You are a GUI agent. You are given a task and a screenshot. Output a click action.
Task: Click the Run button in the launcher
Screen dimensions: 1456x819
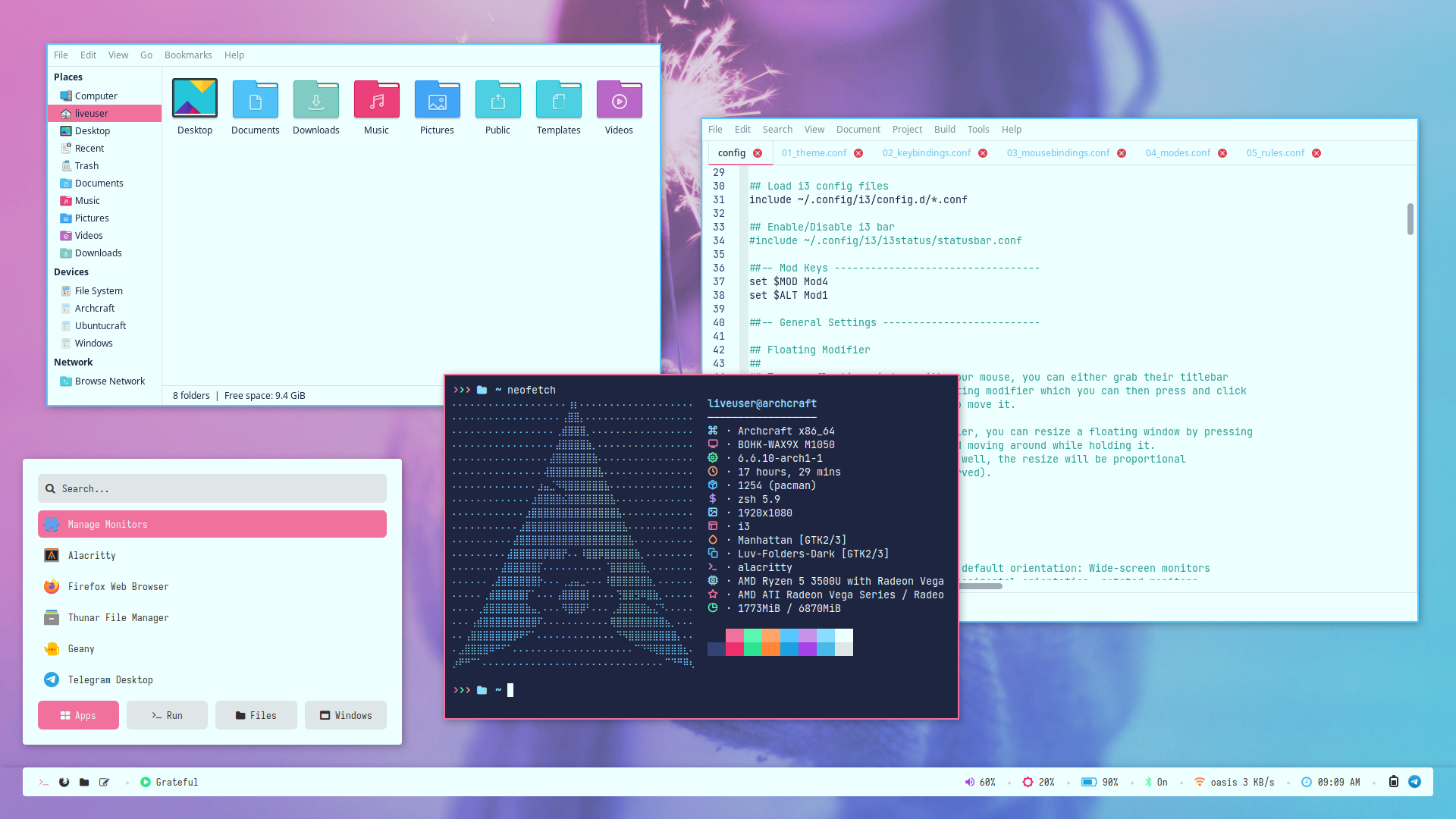coord(167,715)
